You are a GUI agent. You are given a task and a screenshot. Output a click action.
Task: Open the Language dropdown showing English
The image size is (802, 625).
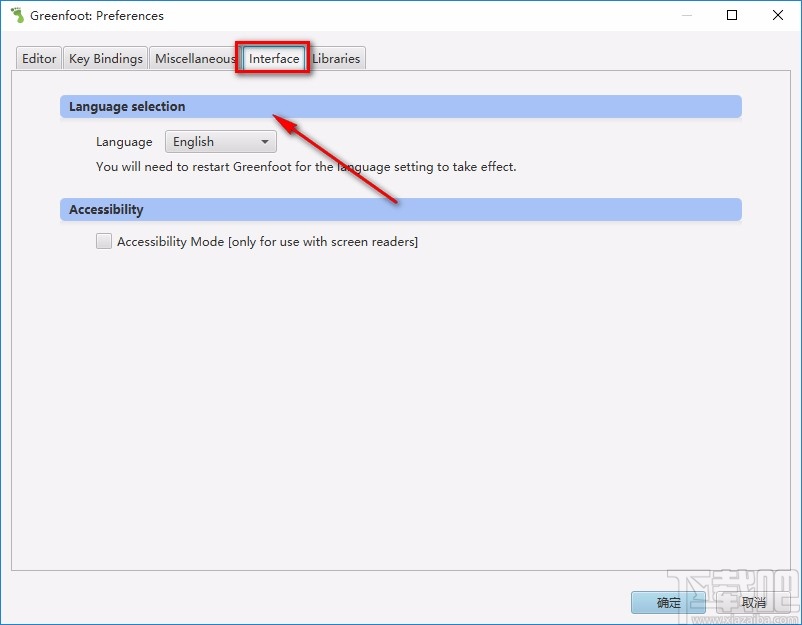click(x=220, y=142)
